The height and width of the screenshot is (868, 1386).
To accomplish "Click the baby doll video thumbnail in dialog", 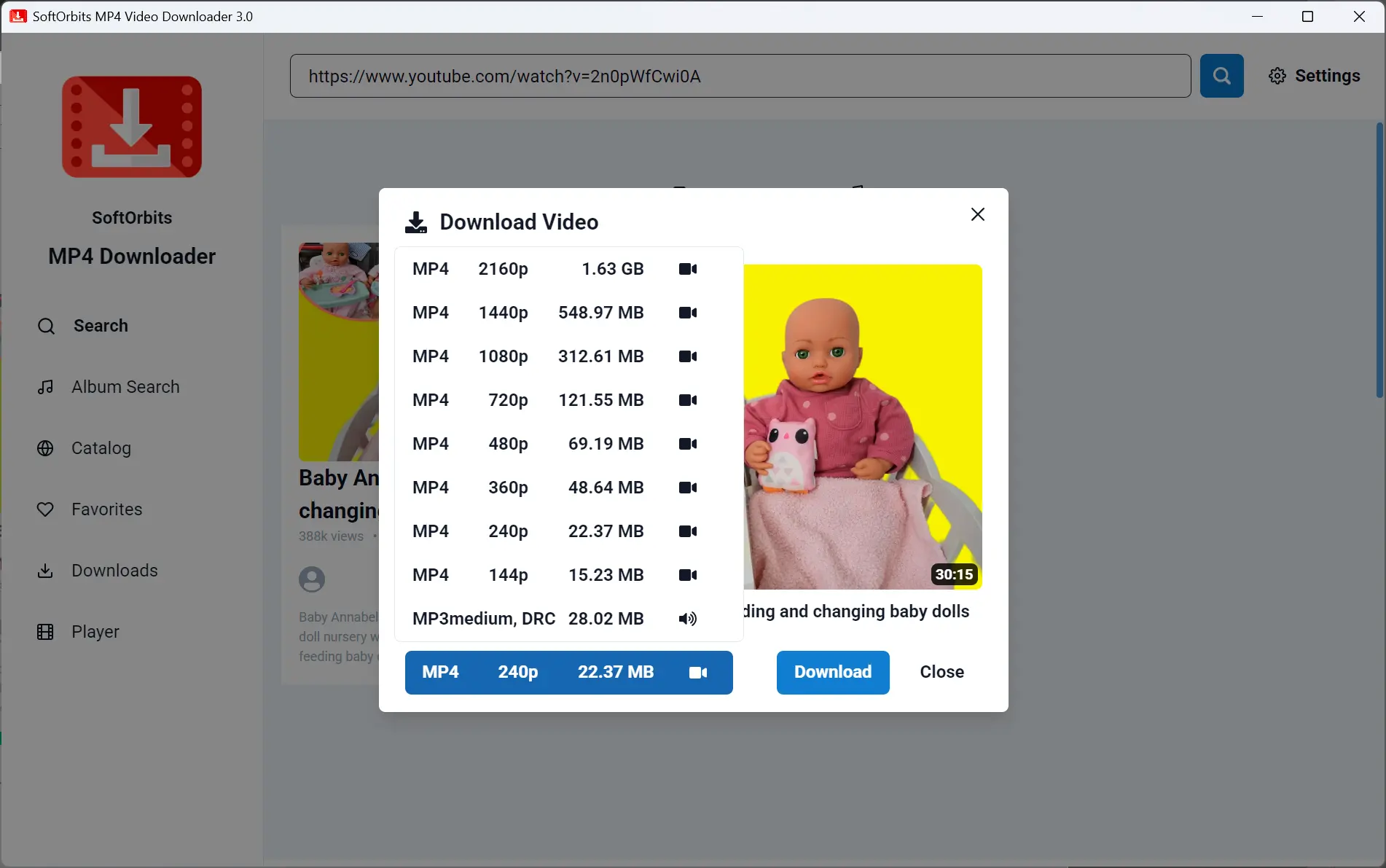I will click(x=863, y=426).
